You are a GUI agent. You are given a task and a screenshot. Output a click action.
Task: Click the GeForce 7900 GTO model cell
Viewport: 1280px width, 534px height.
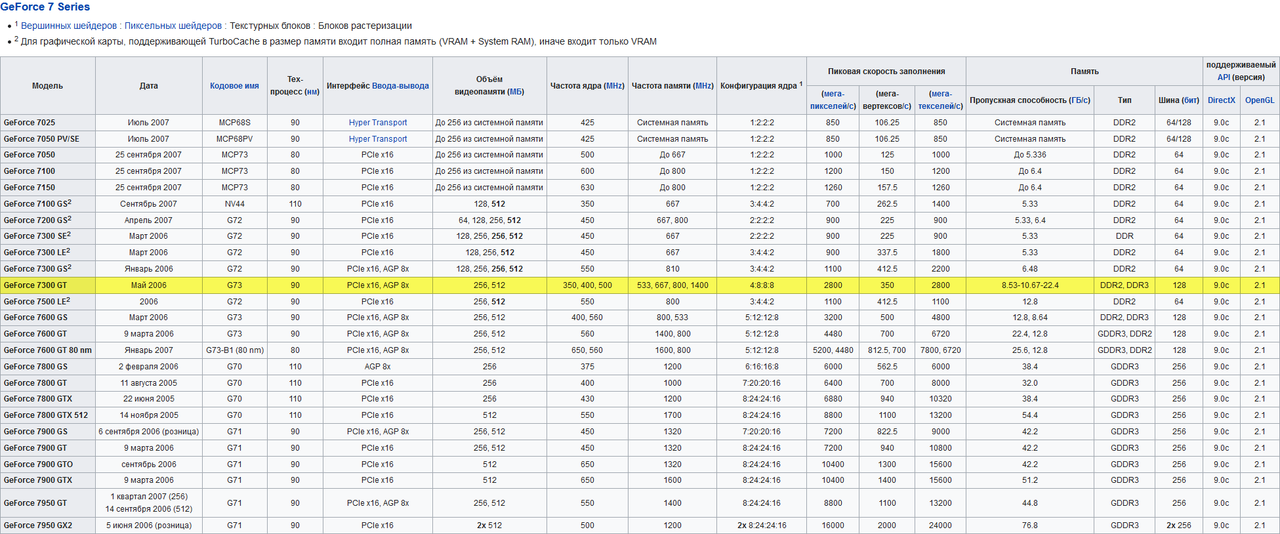(x=48, y=464)
